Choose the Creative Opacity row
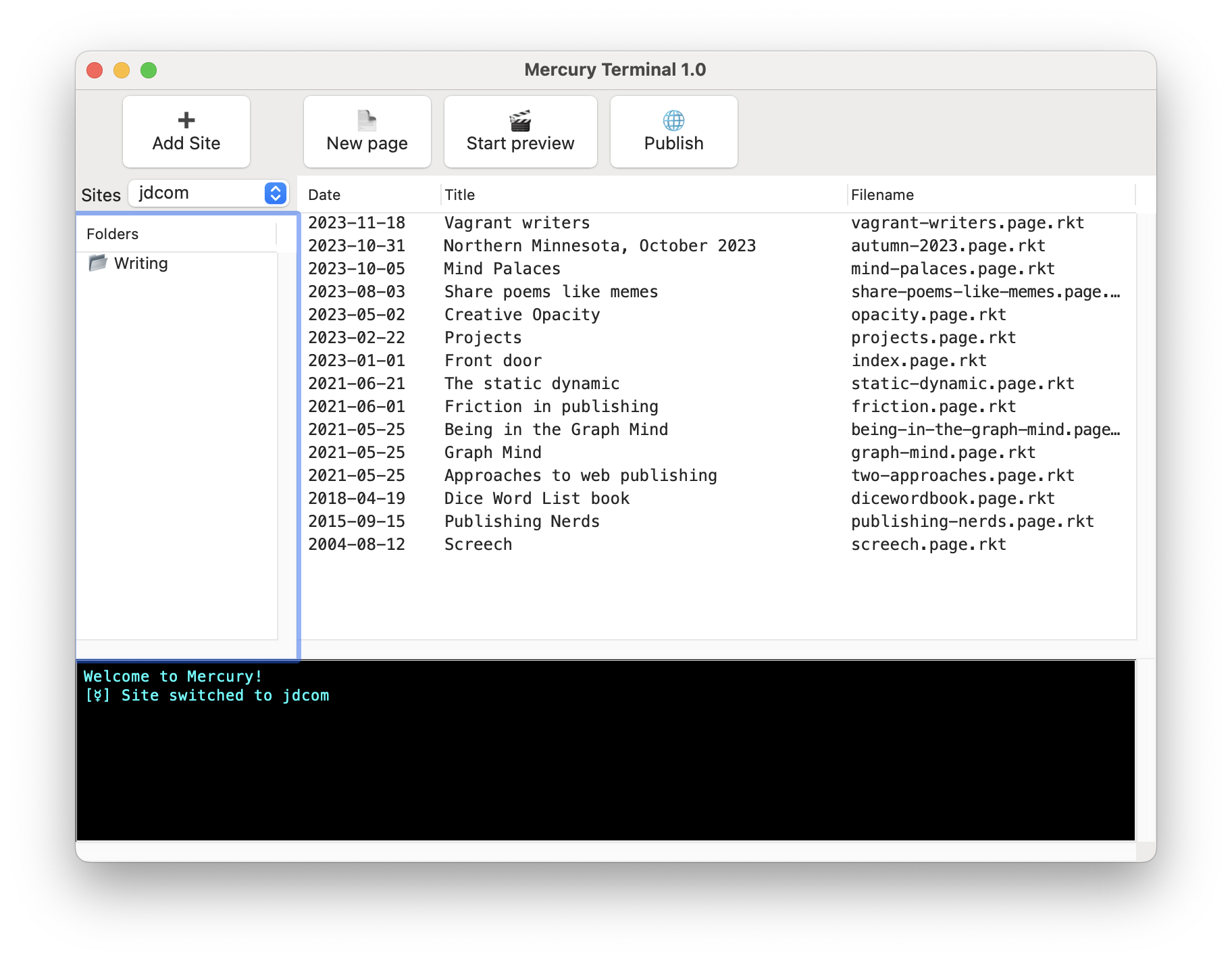Viewport: 1232px width, 962px height. click(x=521, y=315)
